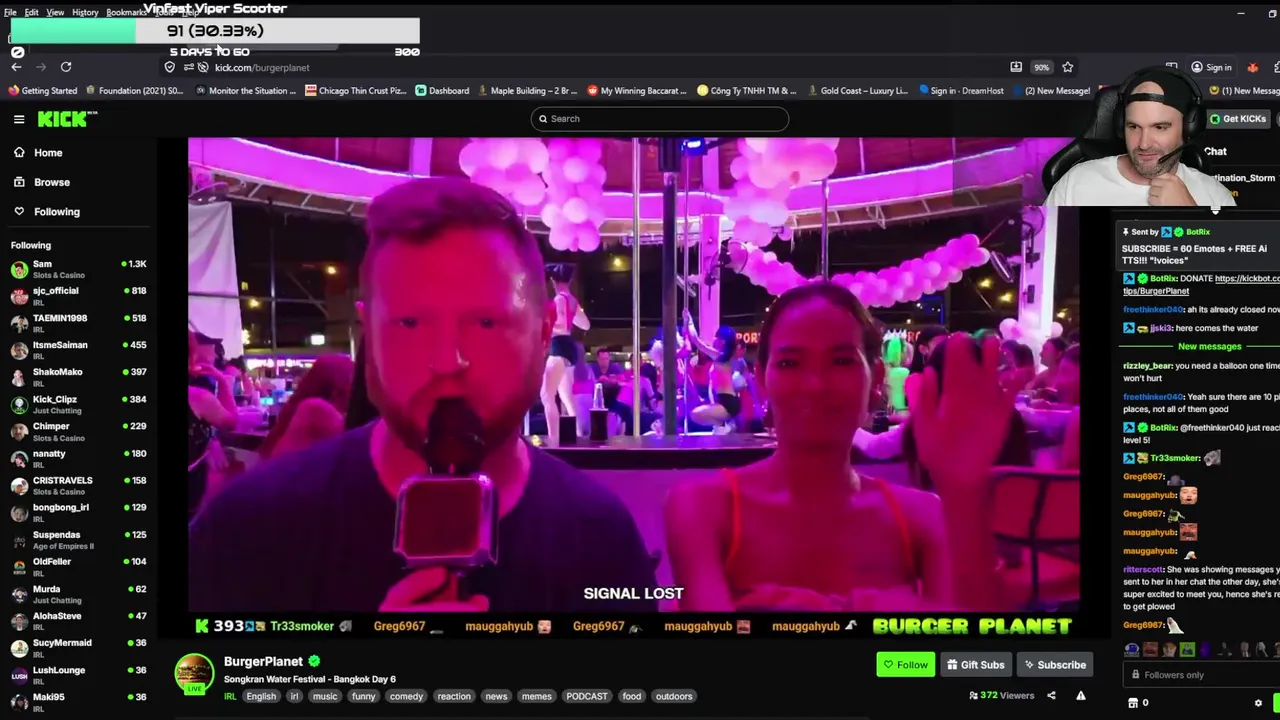
Task: Open CRISTRAVELS channel in following list
Action: 78,485
